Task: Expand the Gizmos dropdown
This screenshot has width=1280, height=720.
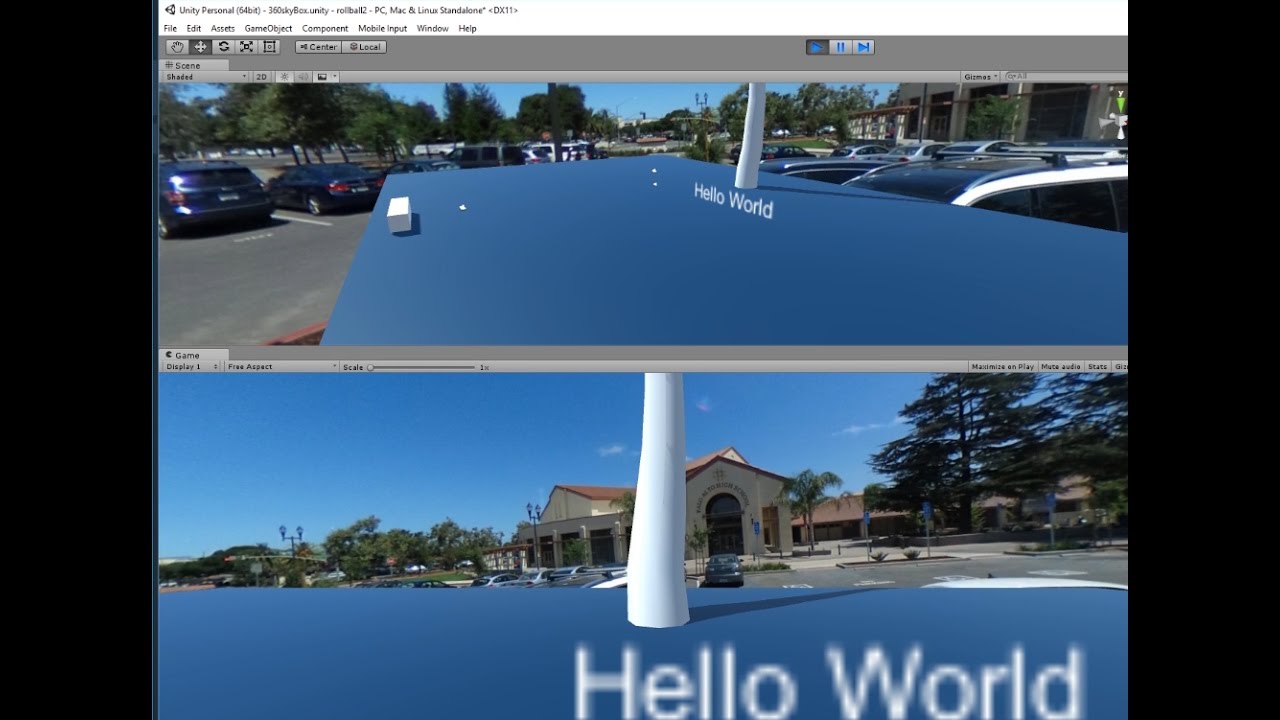Action: 980,77
